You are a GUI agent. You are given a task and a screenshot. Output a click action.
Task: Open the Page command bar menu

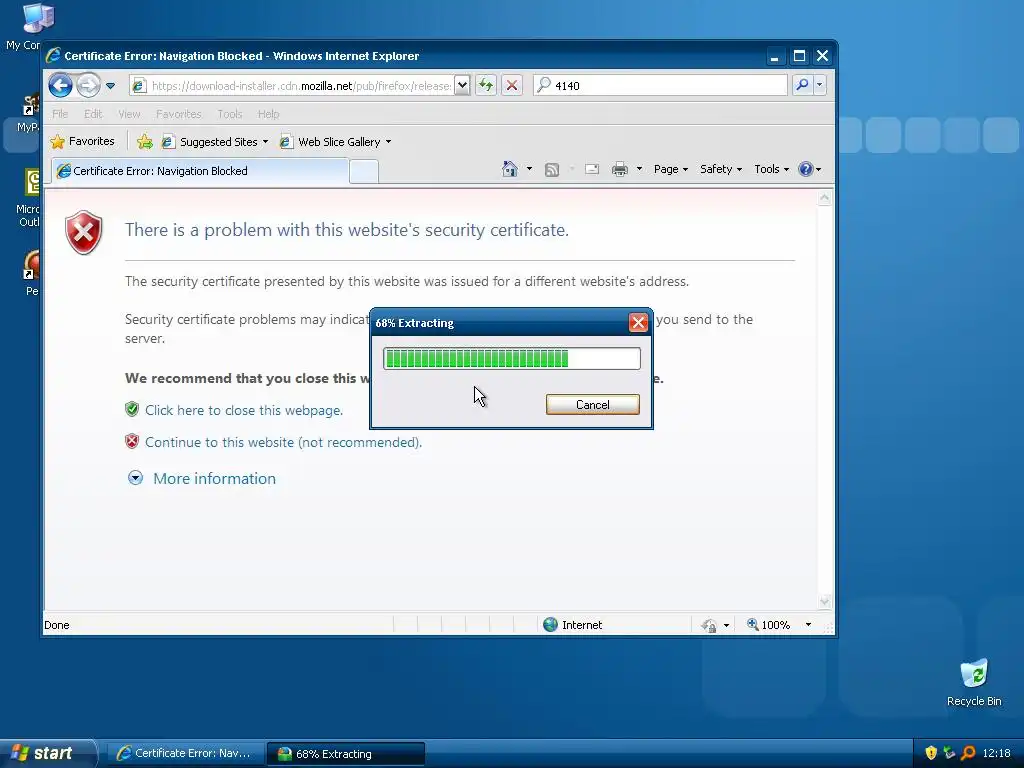[x=671, y=169]
